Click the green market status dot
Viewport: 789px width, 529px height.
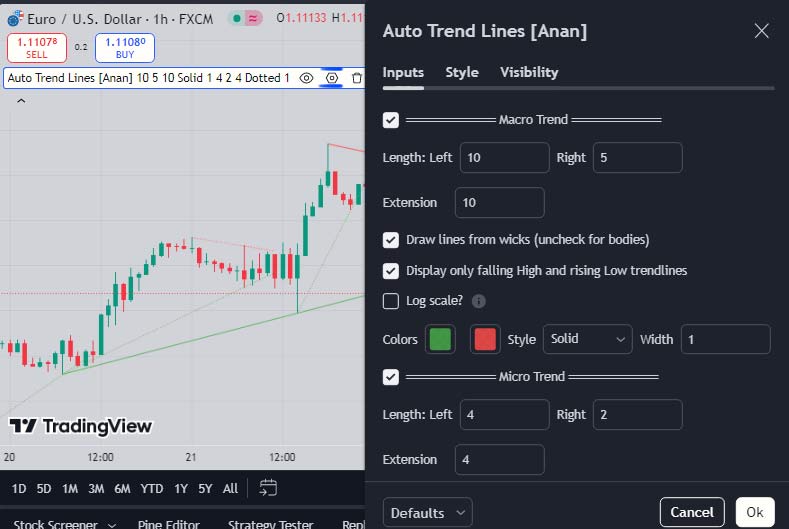coord(236,19)
